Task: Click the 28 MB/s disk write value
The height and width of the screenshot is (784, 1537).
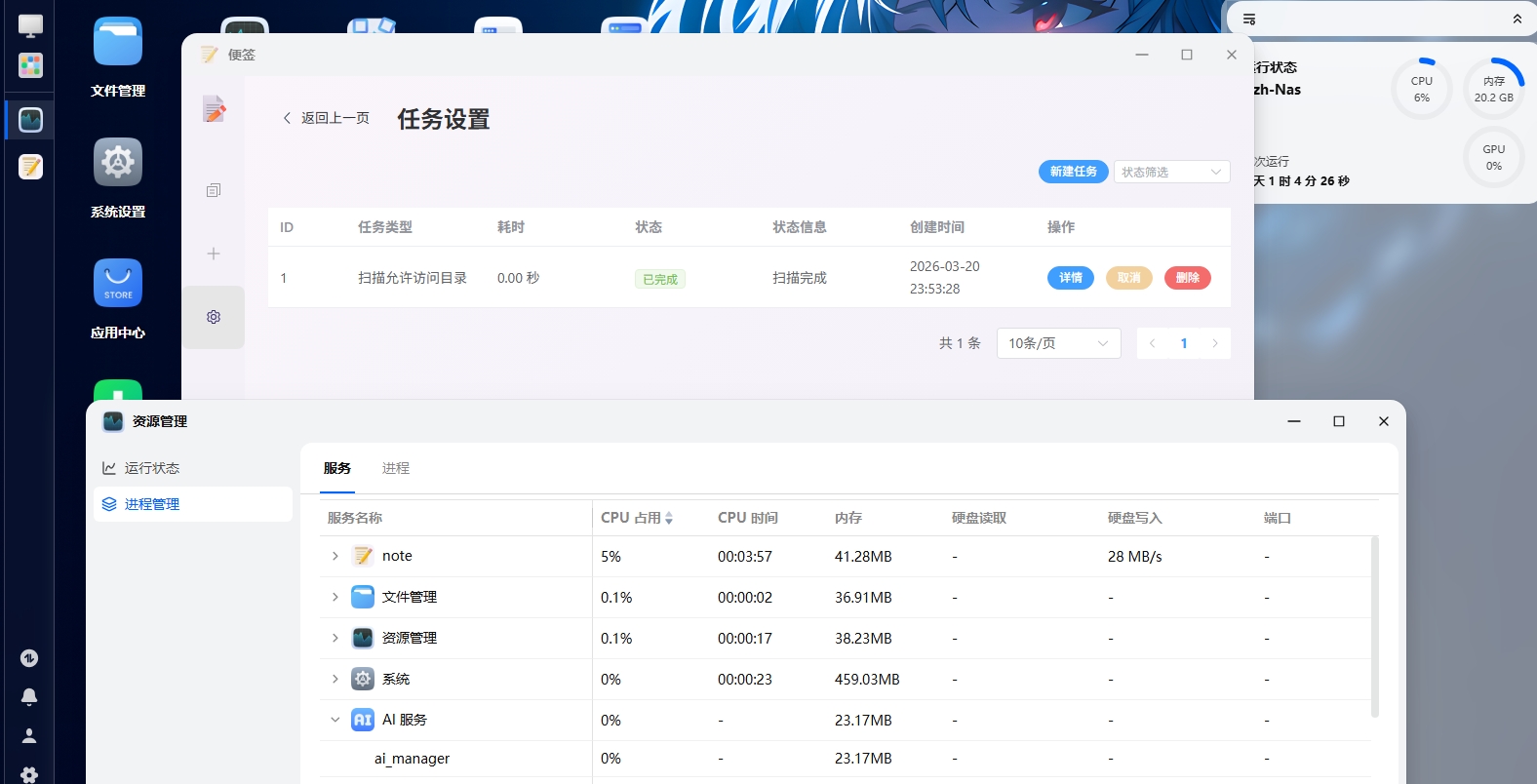Action: tap(1135, 557)
